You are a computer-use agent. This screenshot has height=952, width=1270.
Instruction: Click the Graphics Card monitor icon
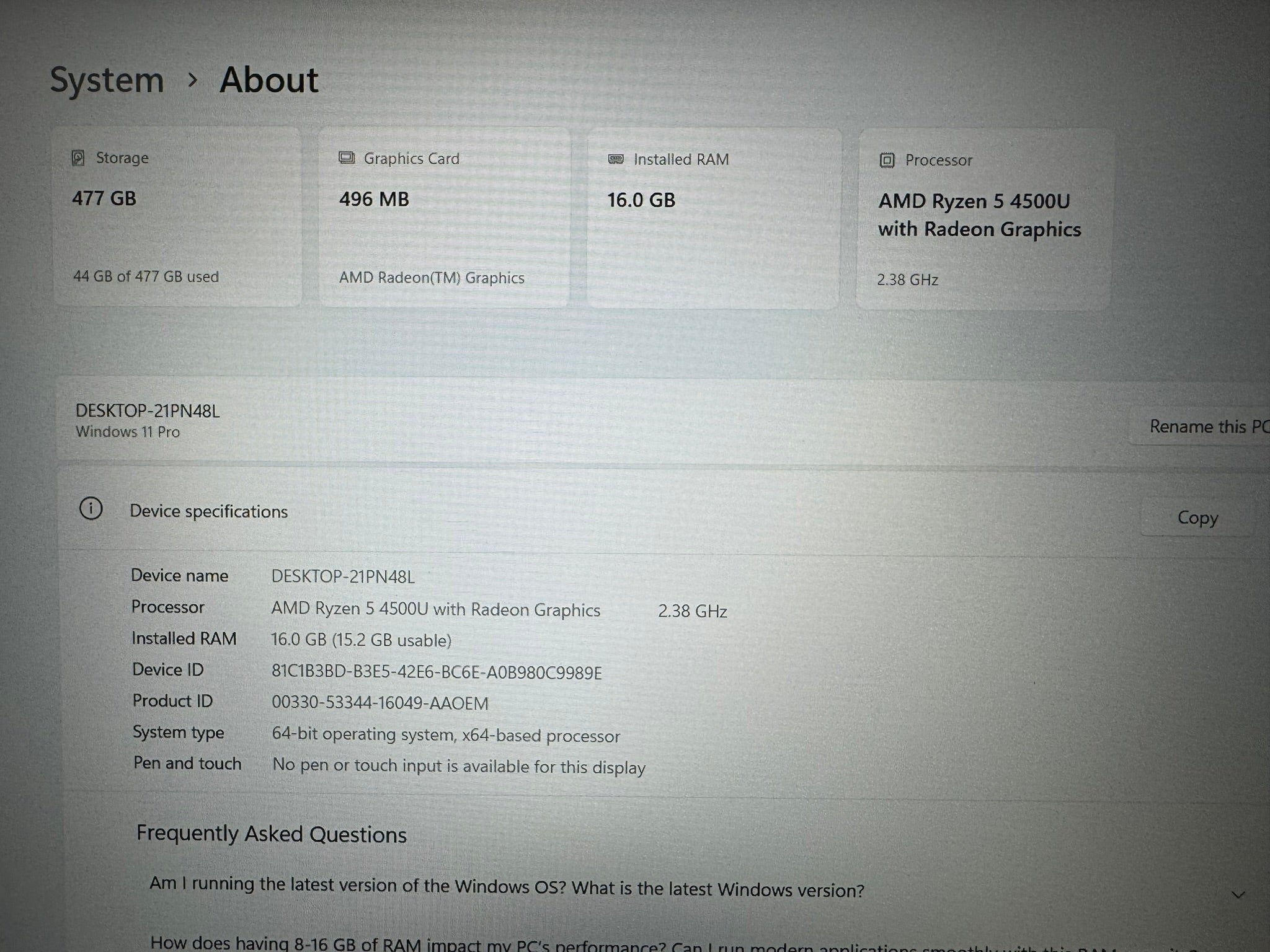coord(347,158)
